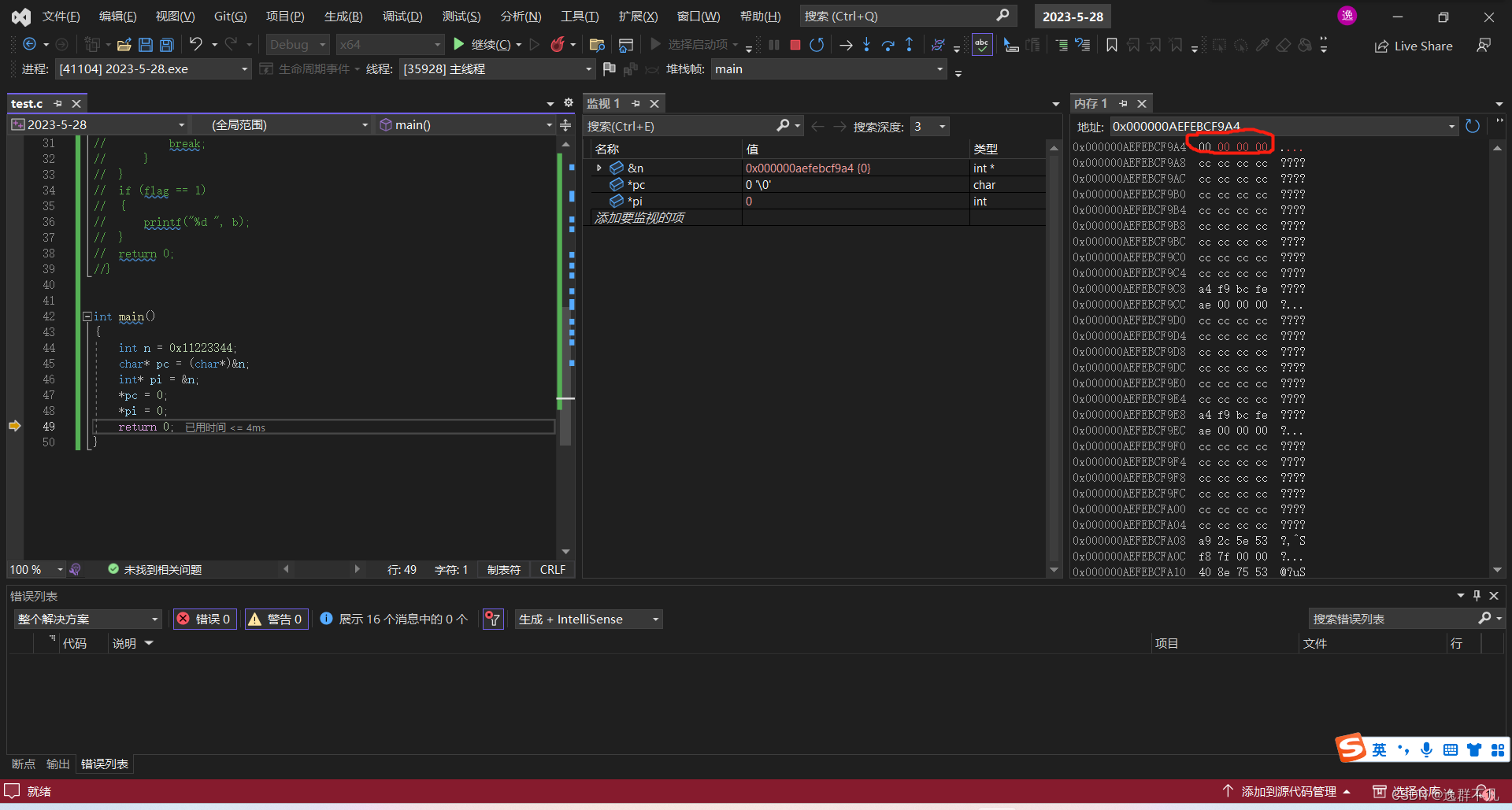Toggle the messages filter in error list
Viewport: 1512px width, 810px height.
(394, 620)
